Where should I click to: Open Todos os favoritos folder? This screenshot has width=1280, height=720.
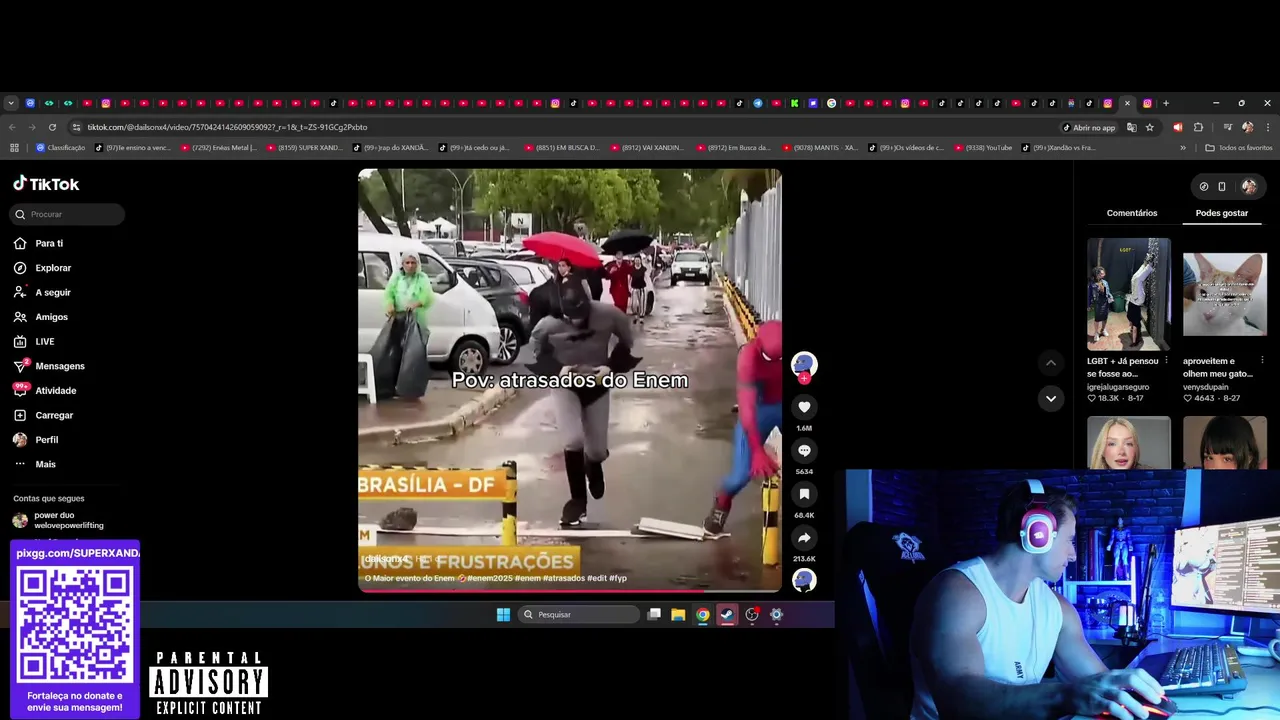coord(1239,148)
